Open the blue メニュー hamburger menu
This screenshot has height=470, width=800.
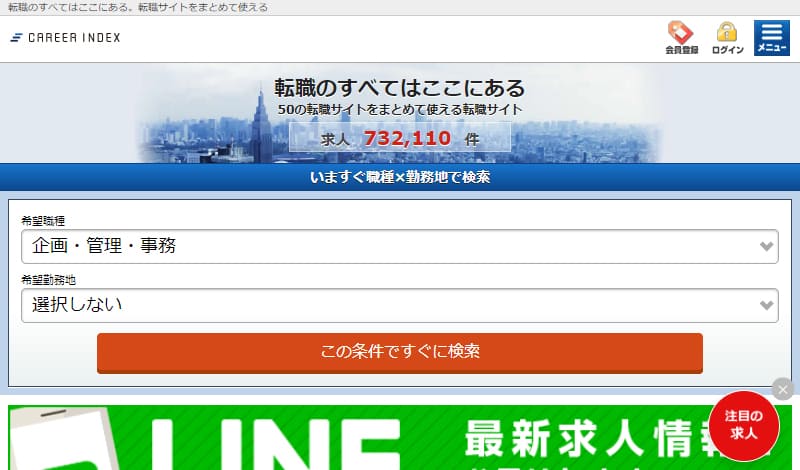[x=771, y=38]
